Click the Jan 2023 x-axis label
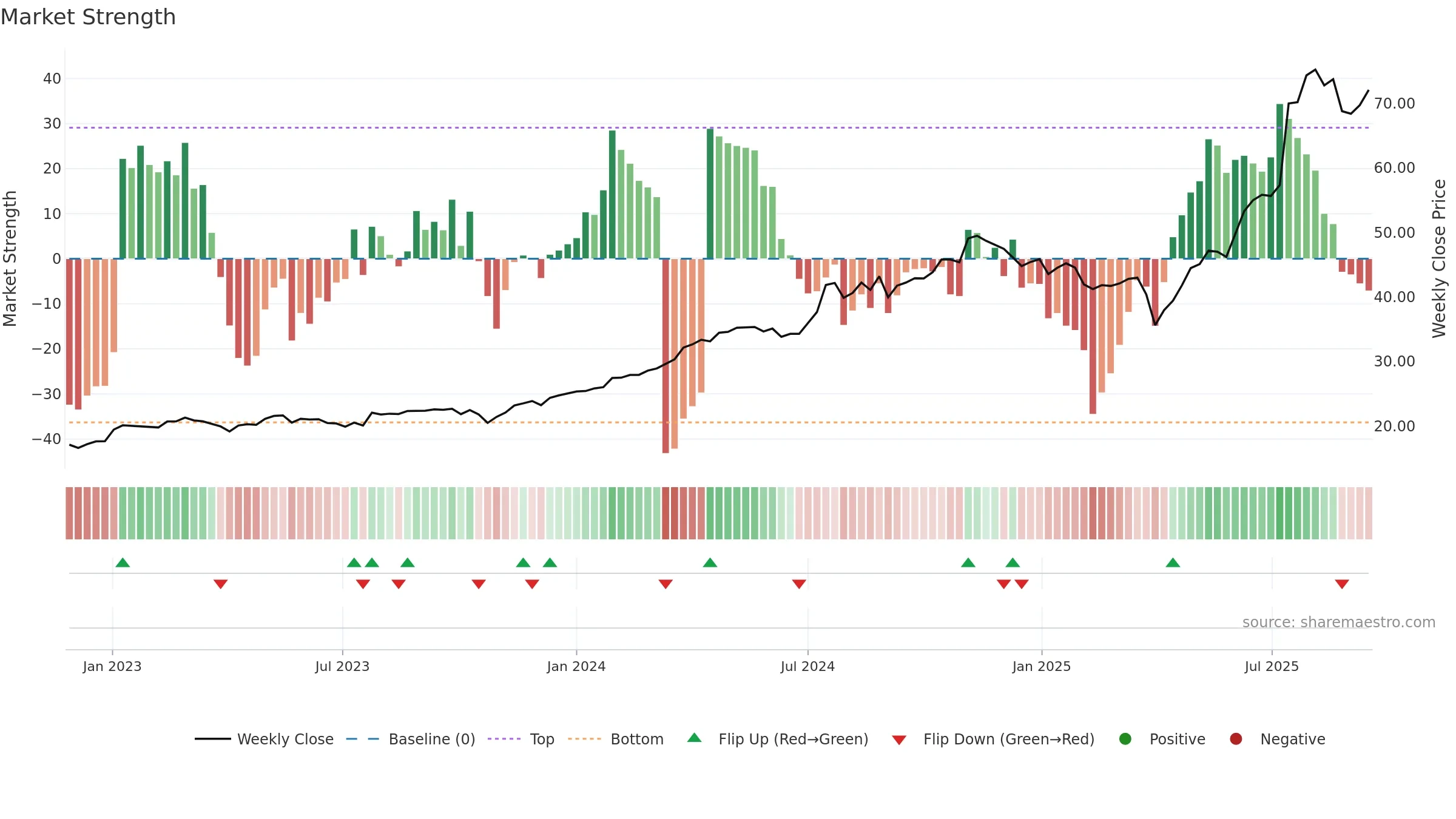Viewport: 1456px width, 819px height. click(x=112, y=666)
